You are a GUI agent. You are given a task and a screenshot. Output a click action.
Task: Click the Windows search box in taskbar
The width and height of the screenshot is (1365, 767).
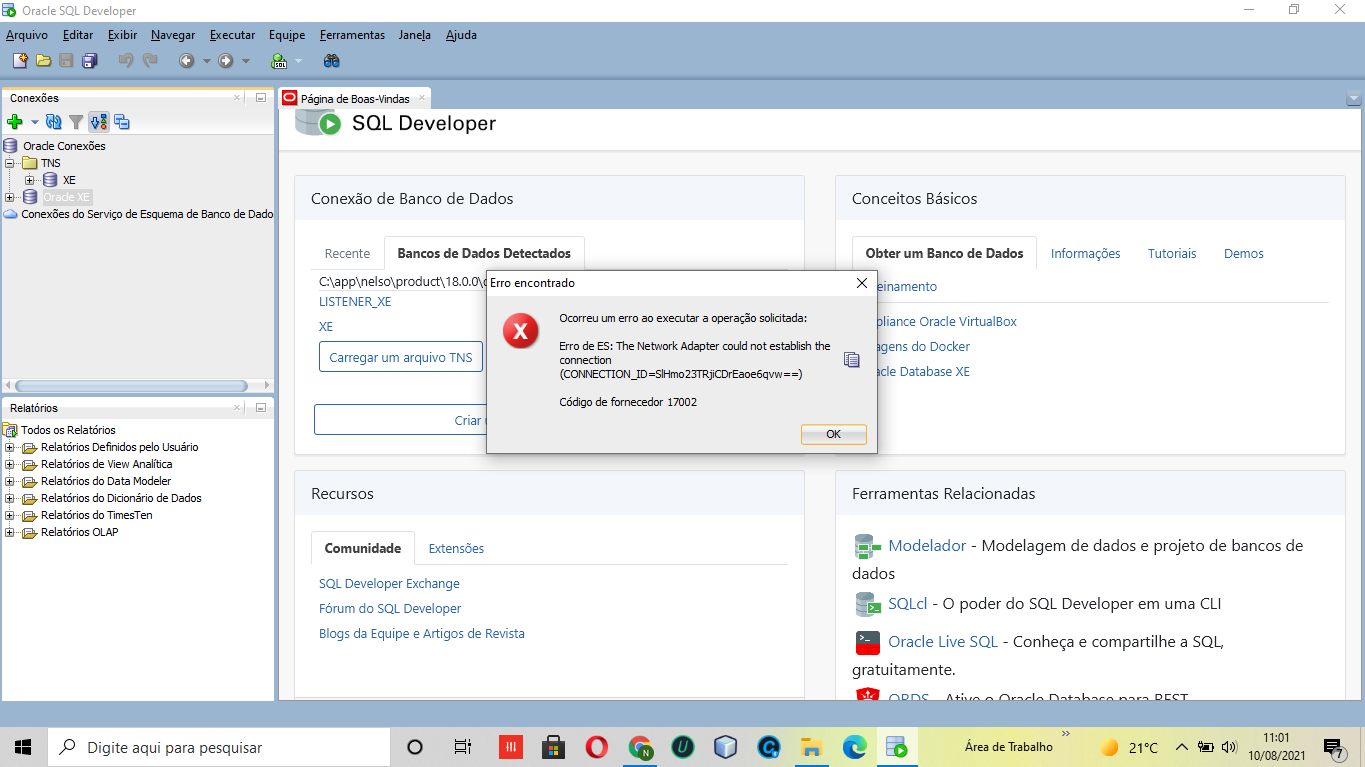point(219,747)
